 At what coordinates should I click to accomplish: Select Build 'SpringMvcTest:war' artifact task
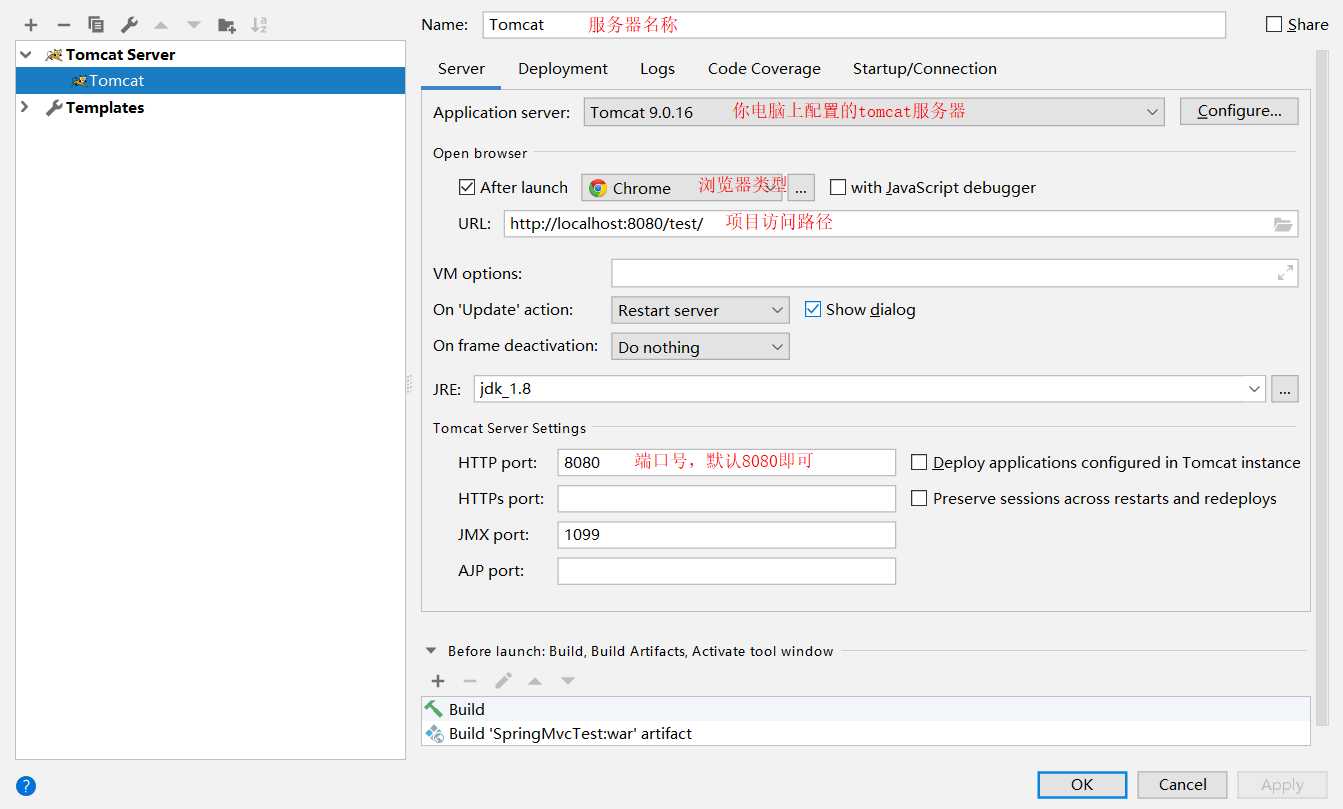(866, 733)
